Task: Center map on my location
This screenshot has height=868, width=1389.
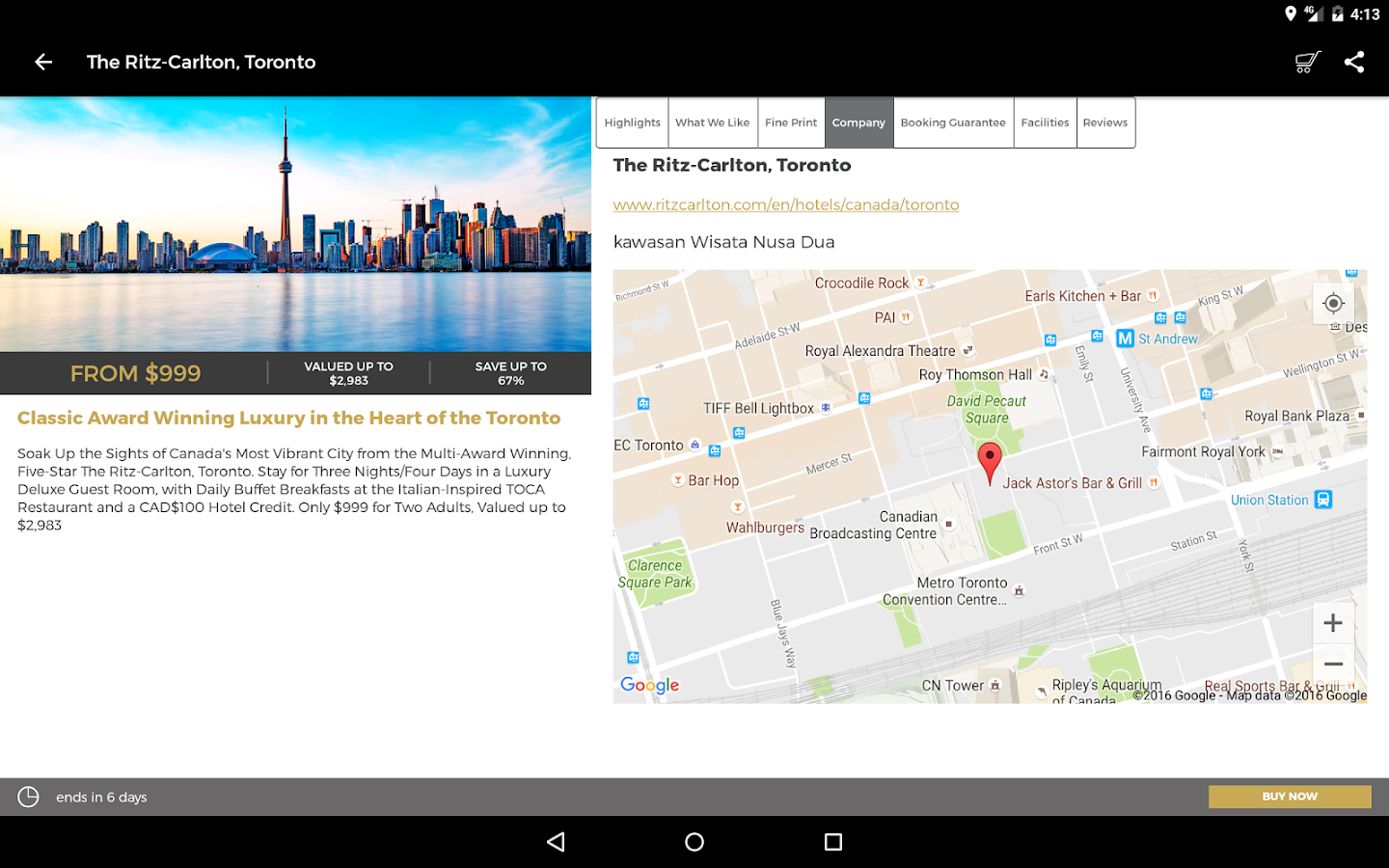Action: [1333, 303]
